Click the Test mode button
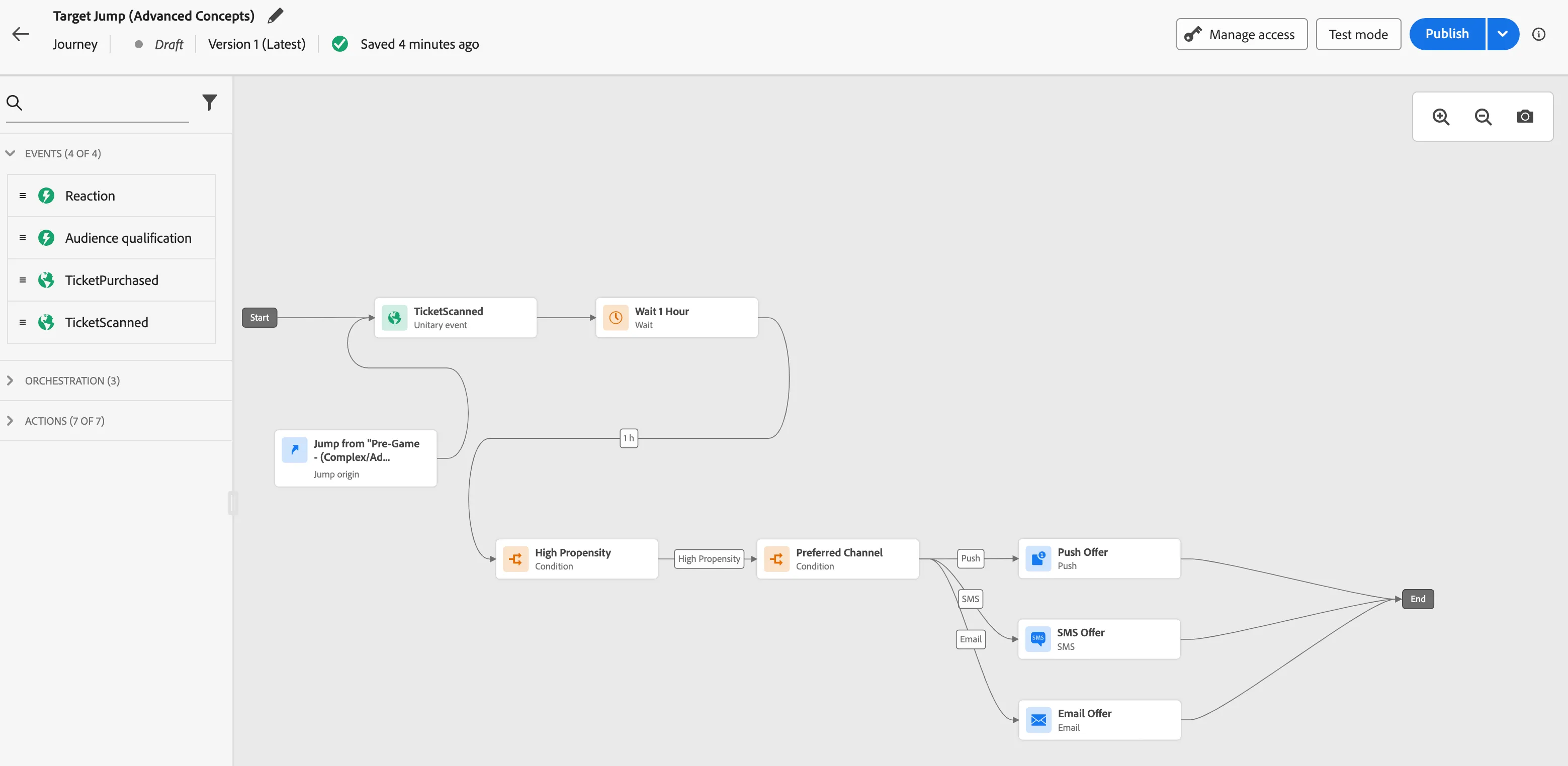The height and width of the screenshot is (766, 1568). click(1358, 34)
